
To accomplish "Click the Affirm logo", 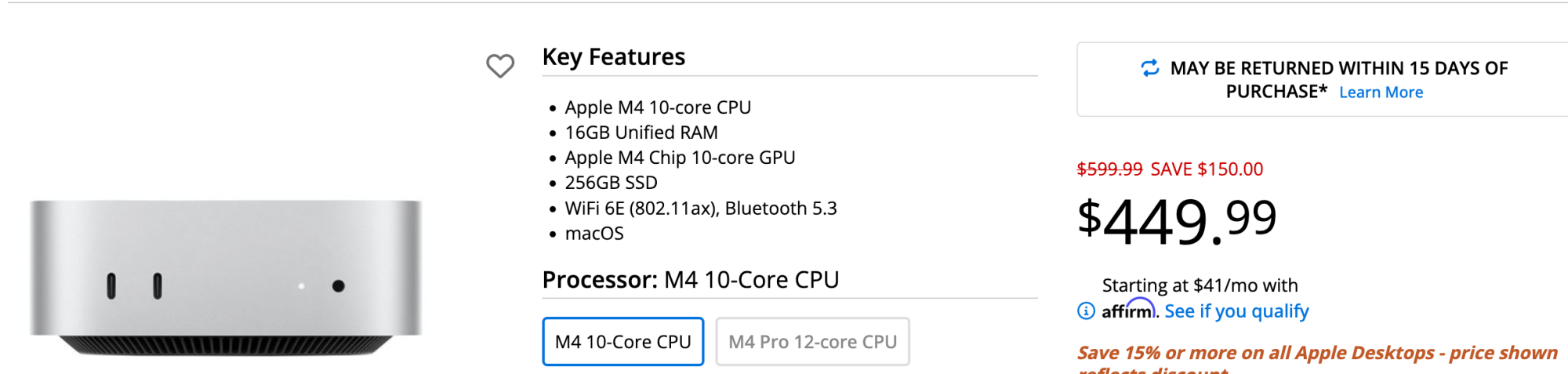I will (x=1129, y=310).
